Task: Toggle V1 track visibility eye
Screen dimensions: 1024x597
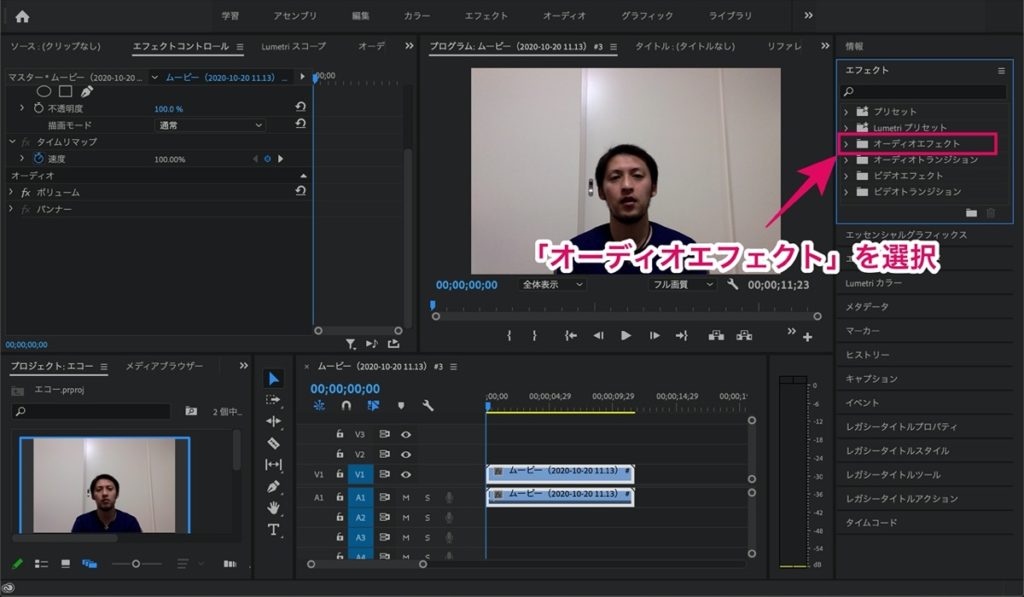Action: pos(406,475)
